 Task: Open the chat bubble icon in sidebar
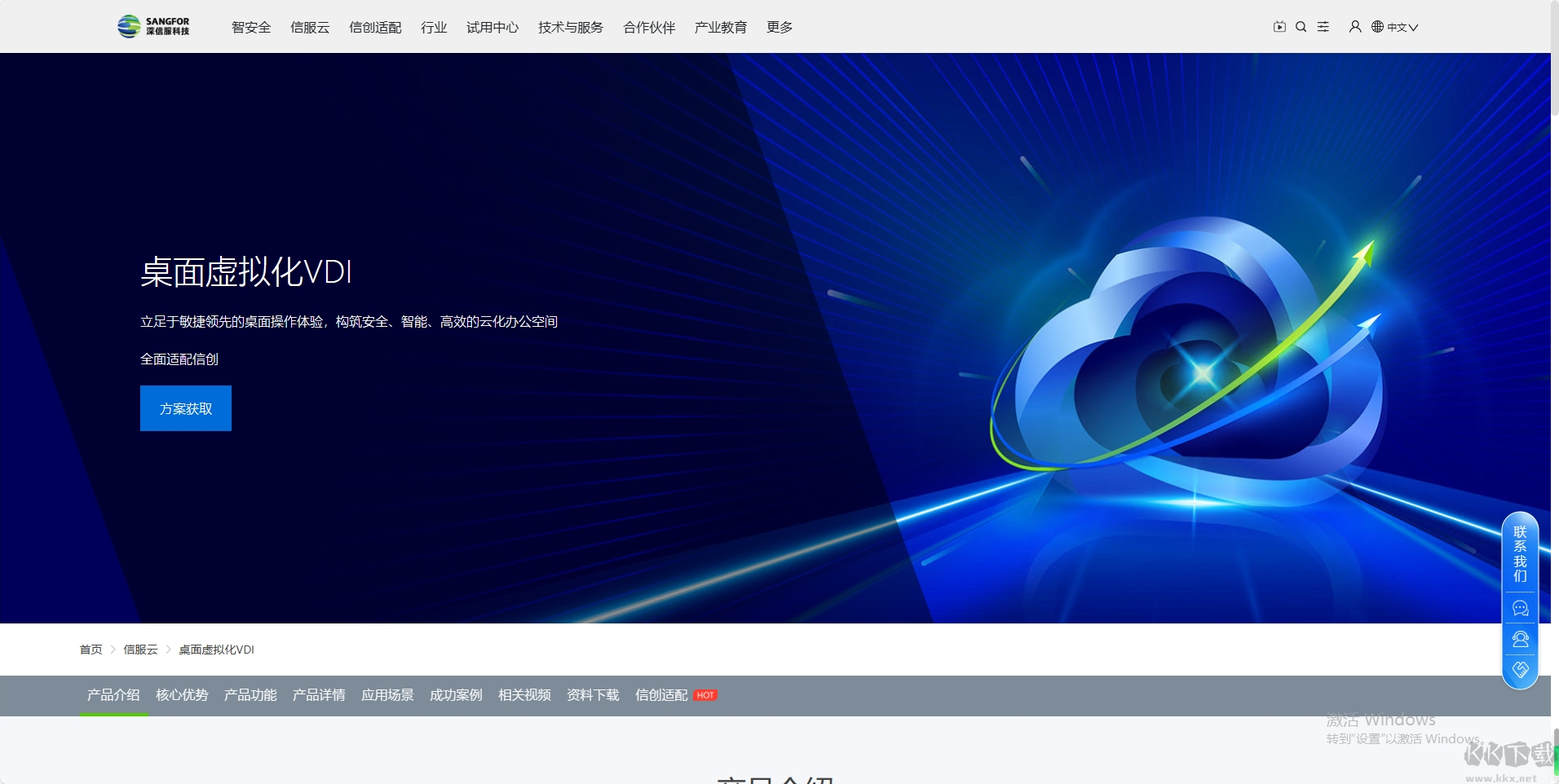[1520, 609]
